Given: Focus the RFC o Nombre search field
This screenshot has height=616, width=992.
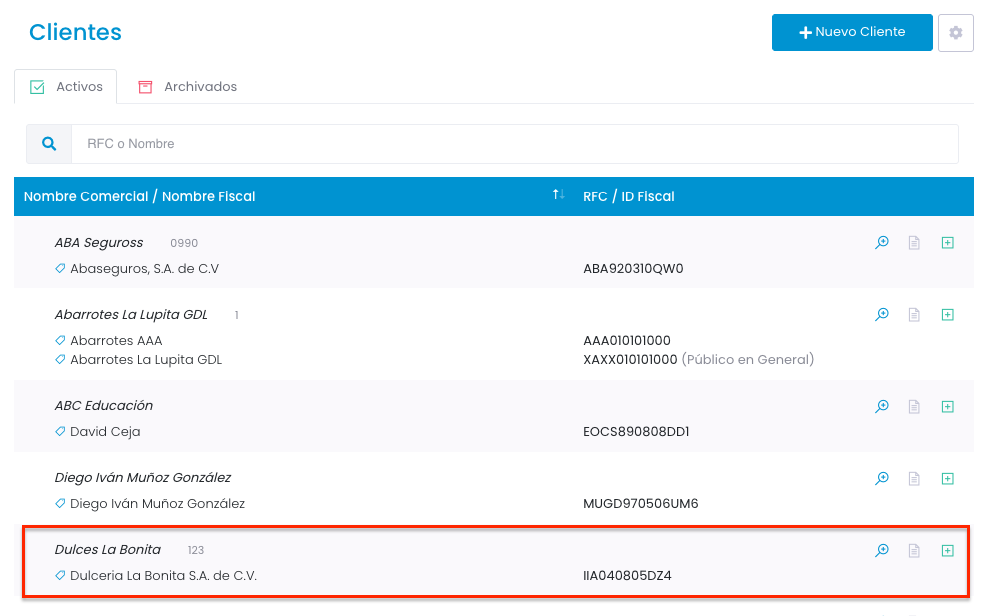Looking at the screenshot, I should pyautogui.click(x=514, y=144).
